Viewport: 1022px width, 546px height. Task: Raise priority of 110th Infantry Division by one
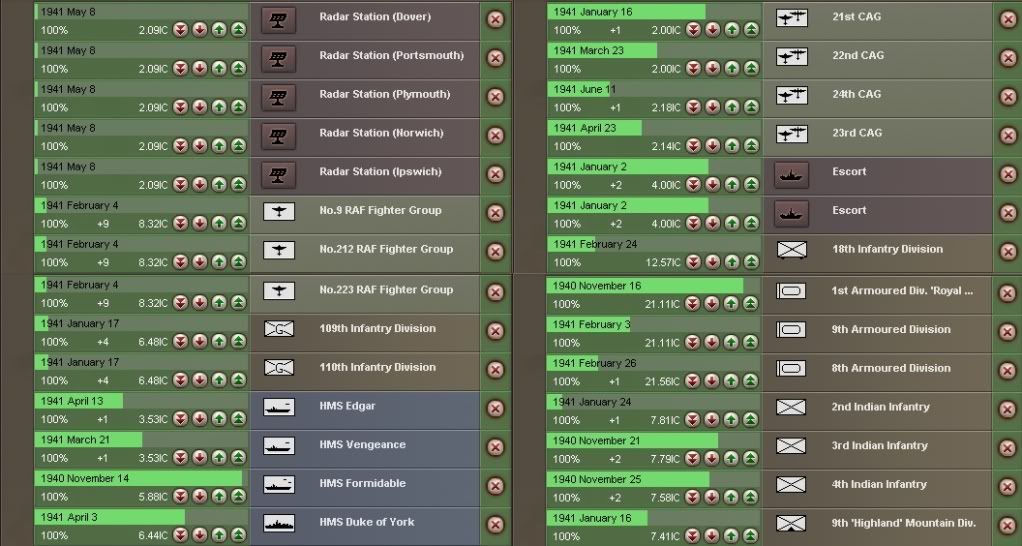point(219,380)
